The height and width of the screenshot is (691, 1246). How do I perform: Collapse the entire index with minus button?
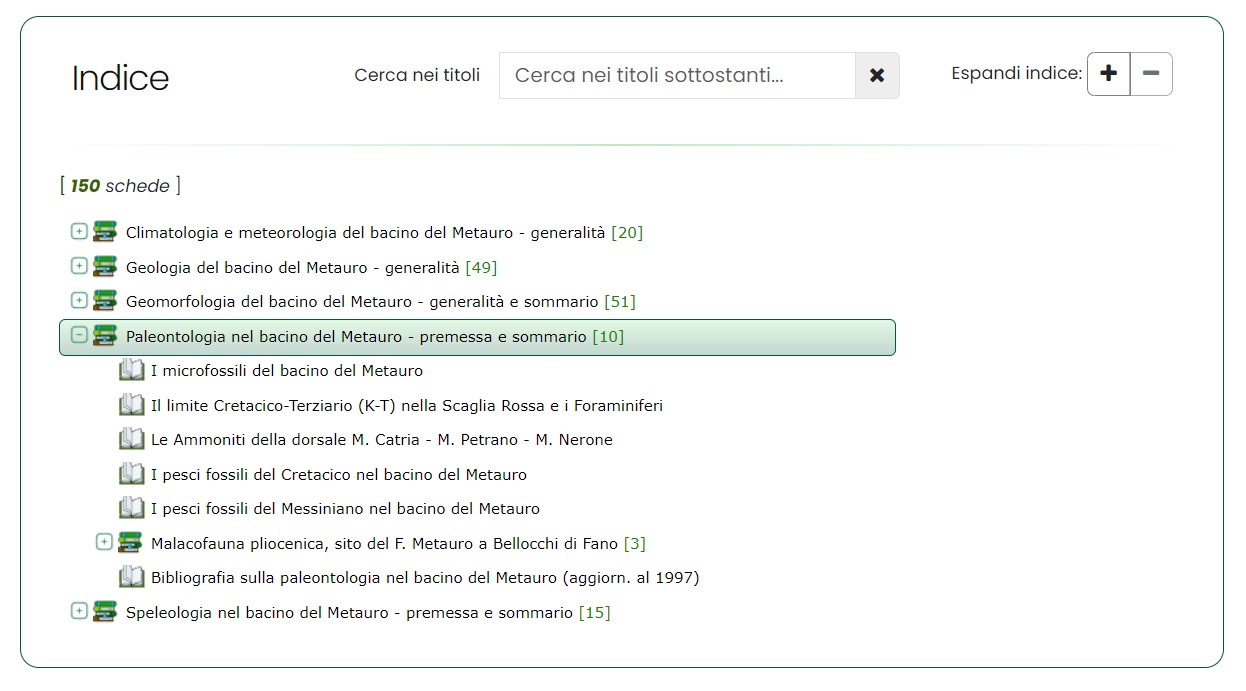(x=1151, y=74)
